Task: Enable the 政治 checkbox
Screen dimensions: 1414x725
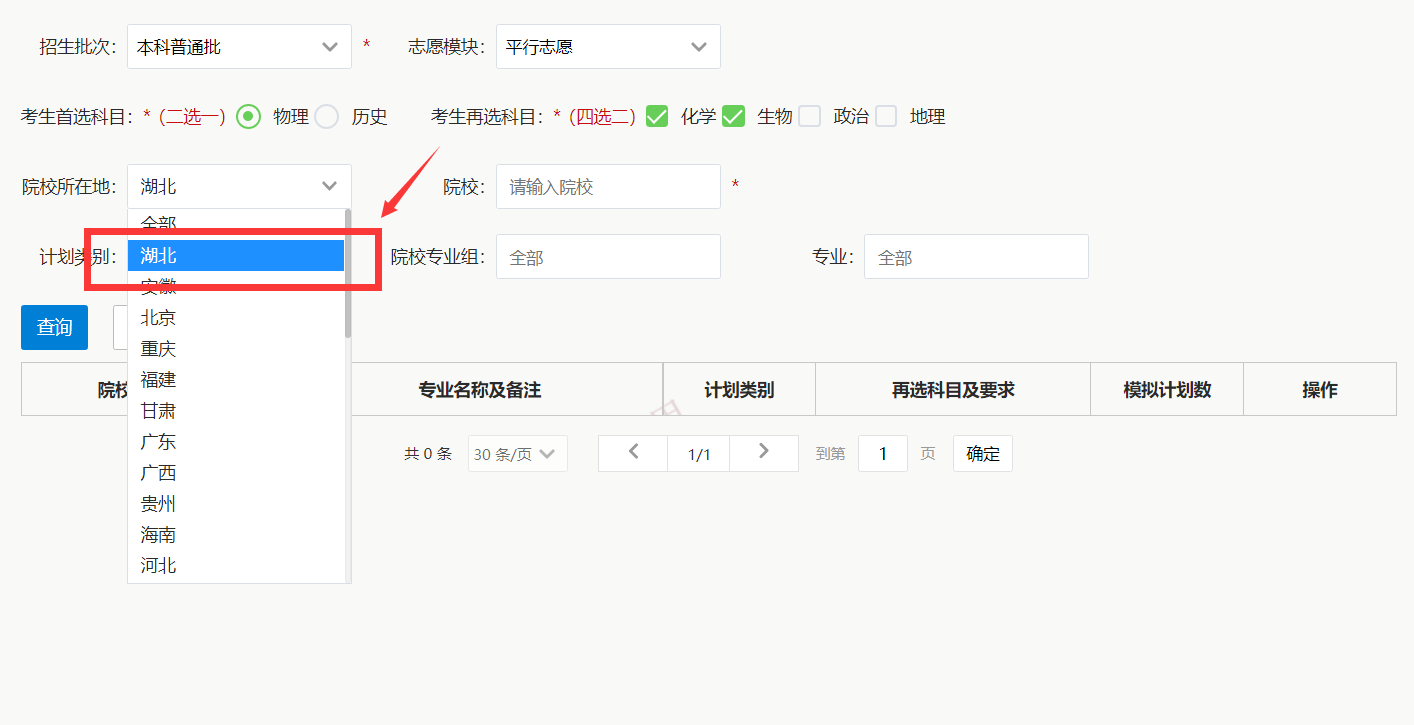Action: [810, 116]
